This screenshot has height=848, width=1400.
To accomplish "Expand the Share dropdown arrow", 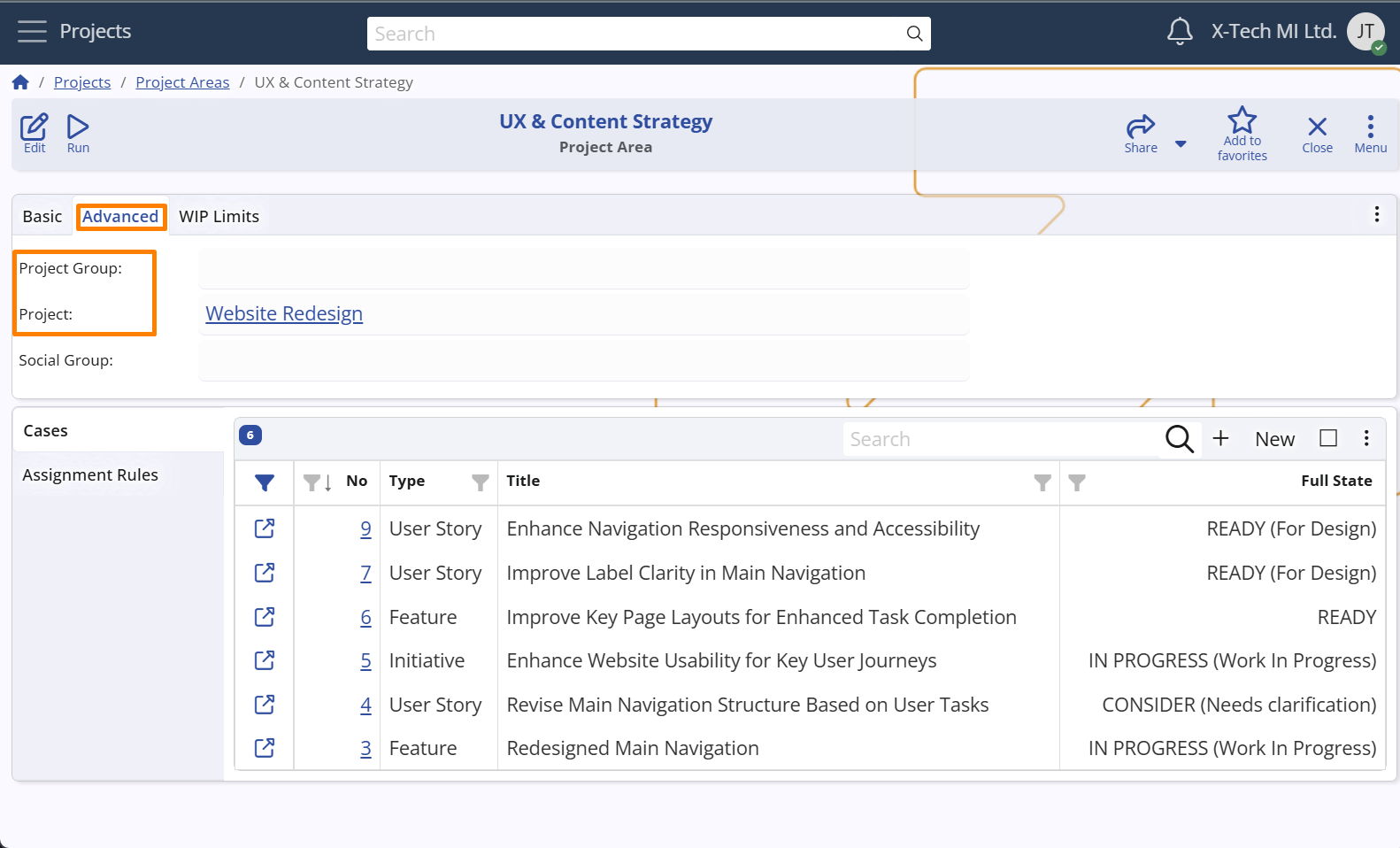I will coord(1181,144).
